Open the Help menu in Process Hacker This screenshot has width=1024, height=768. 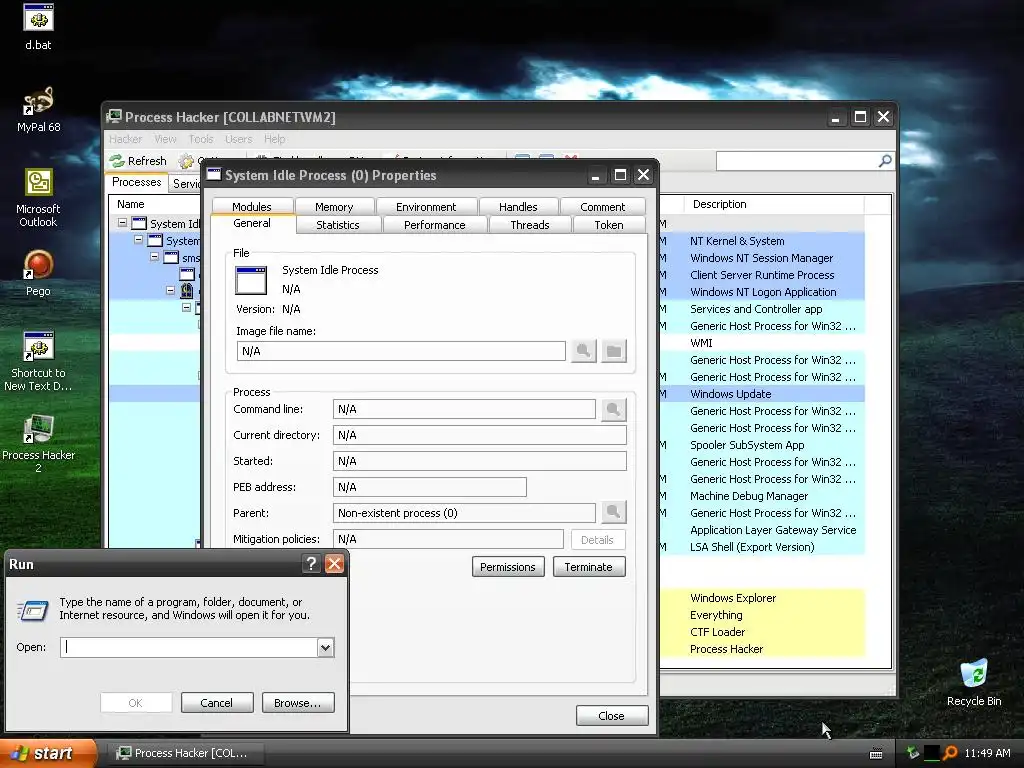[274, 139]
